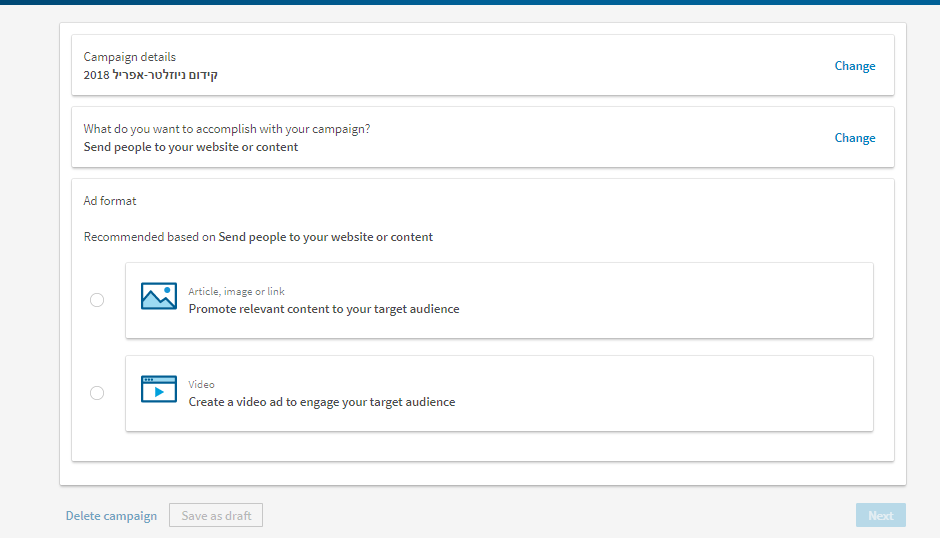Click 'Send people to your website or content' objective text
Image resolution: width=940 pixels, height=538 pixels.
[x=191, y=147]
